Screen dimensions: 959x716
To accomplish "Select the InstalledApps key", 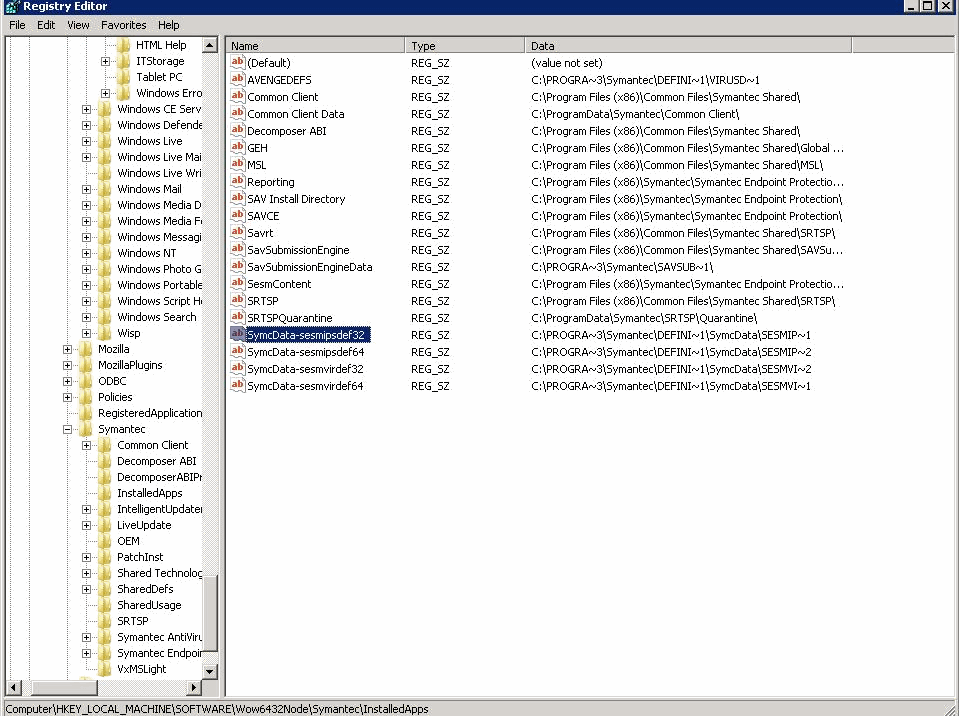I will pyautogui.click(x=150, y=493).
